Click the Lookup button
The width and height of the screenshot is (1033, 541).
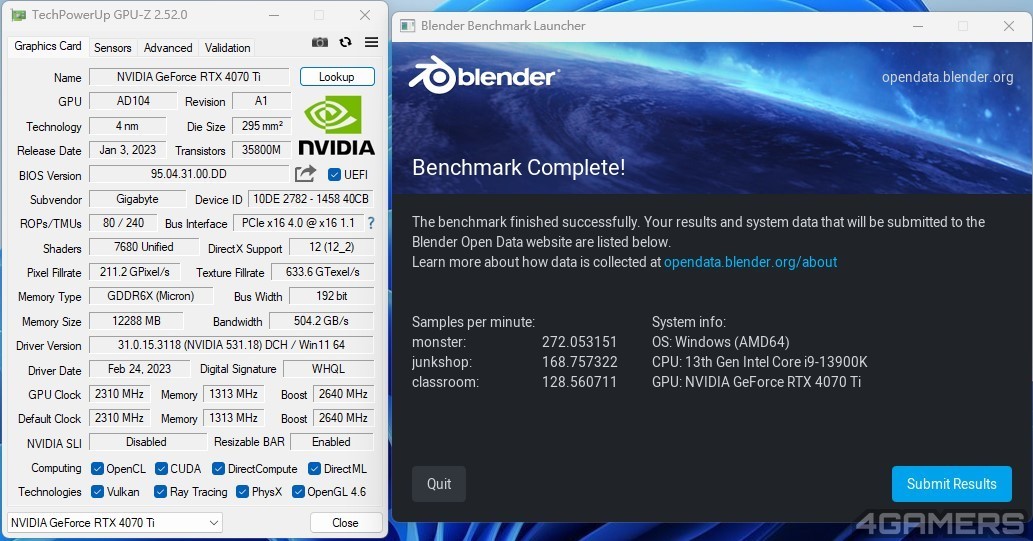337,76
